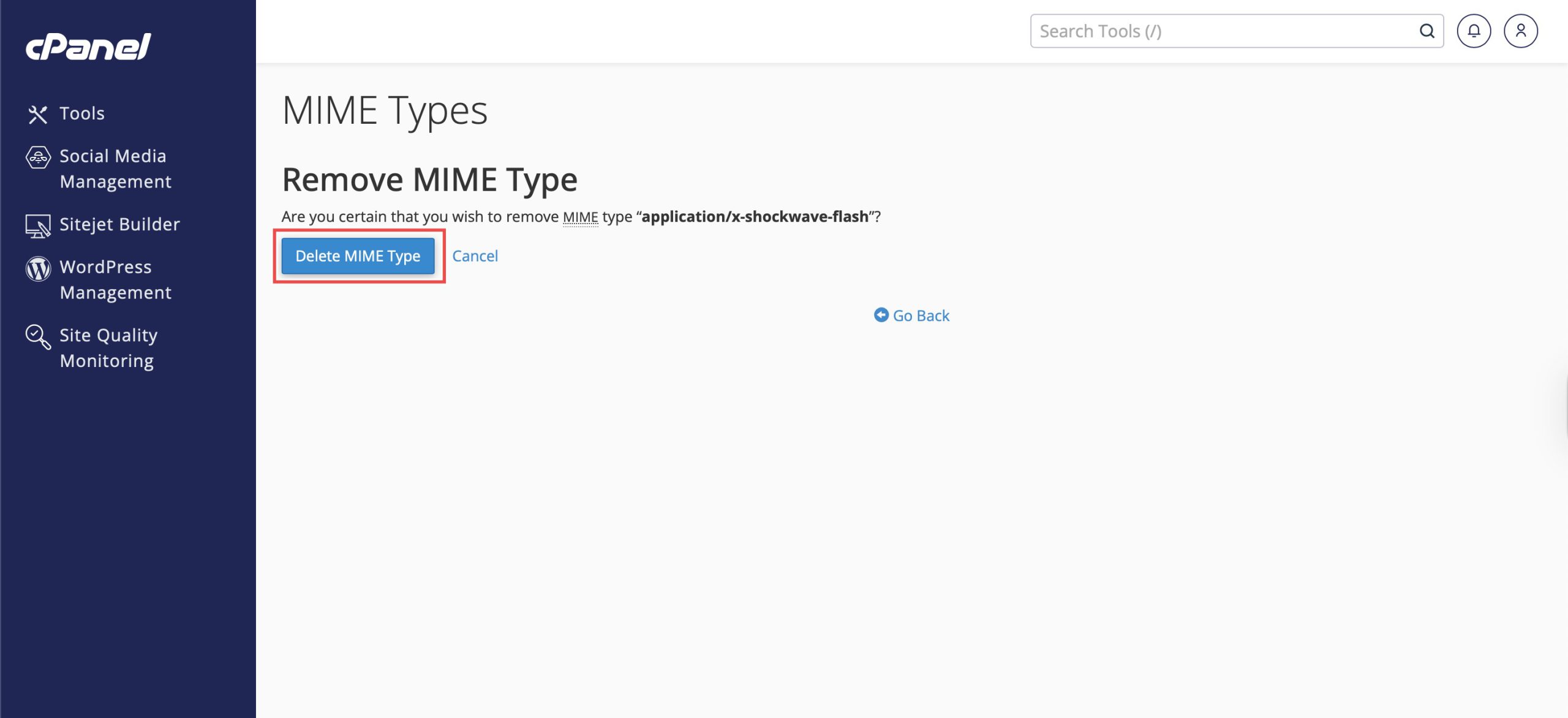Open the WordPress Management label

click(115, 279)
